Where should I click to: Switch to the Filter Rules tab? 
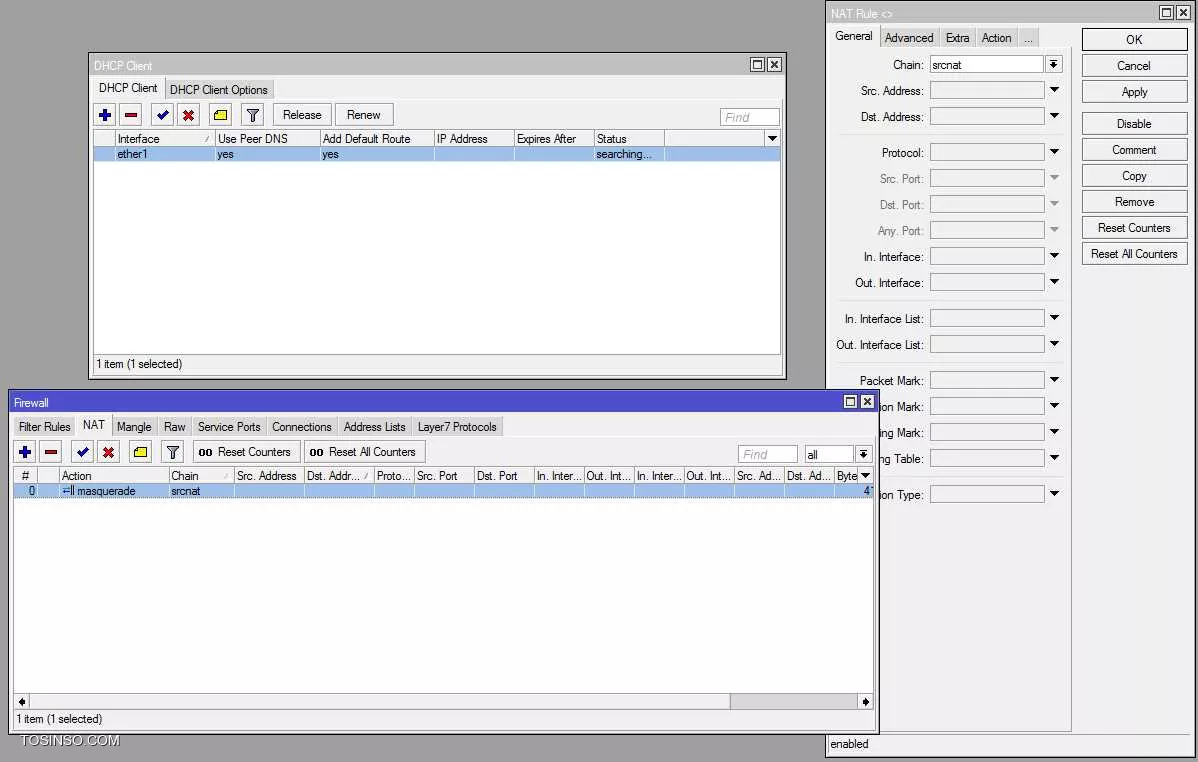click(x=44, y=426)
